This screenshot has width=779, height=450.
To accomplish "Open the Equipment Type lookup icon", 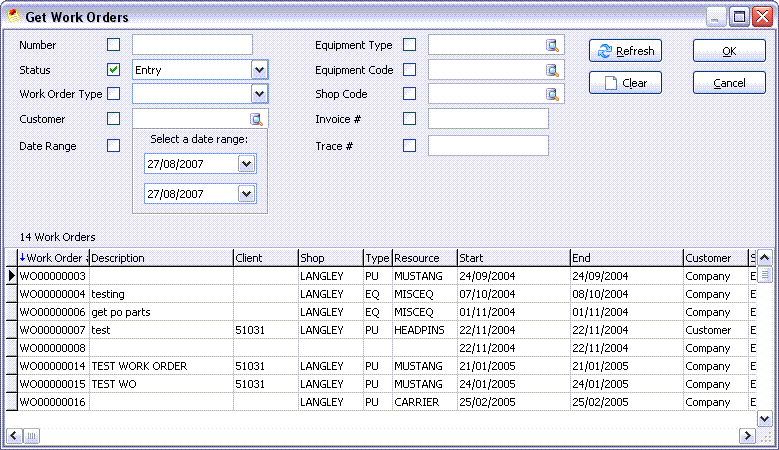I will [552, 45].
